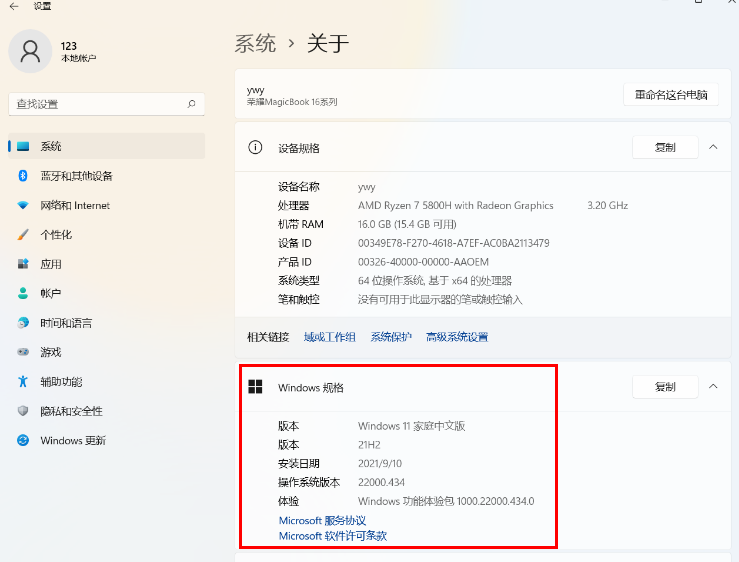Copy Windows specs with 复制 button

tap(664, 387)
